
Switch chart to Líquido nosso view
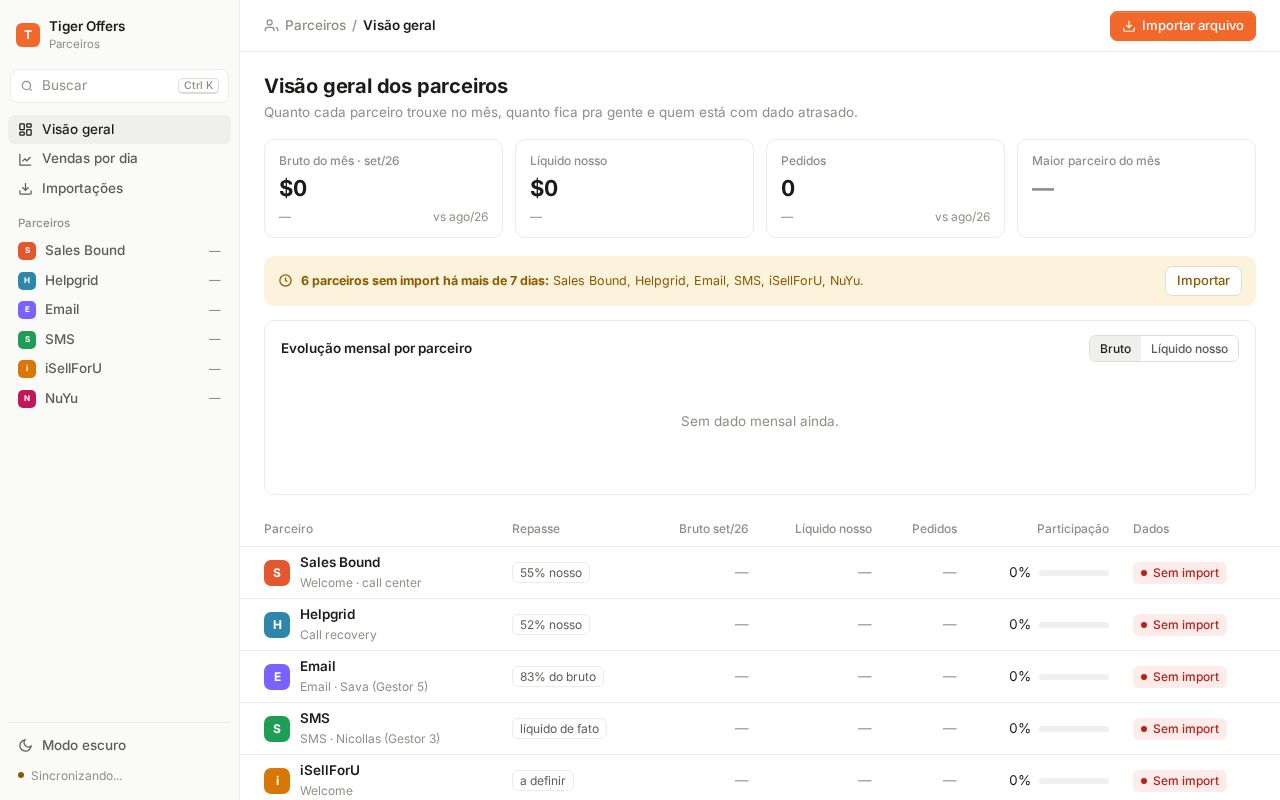coord(1189,349)
